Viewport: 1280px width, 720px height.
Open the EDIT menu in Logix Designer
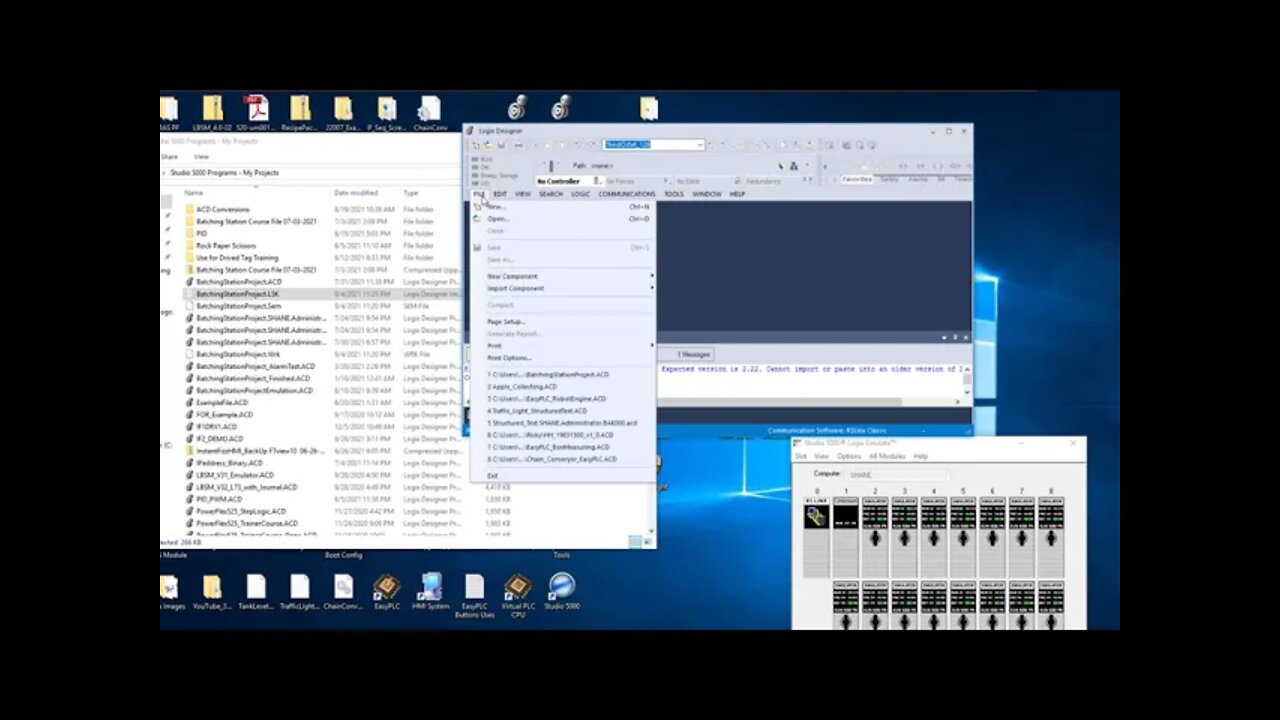click(500, 194)
